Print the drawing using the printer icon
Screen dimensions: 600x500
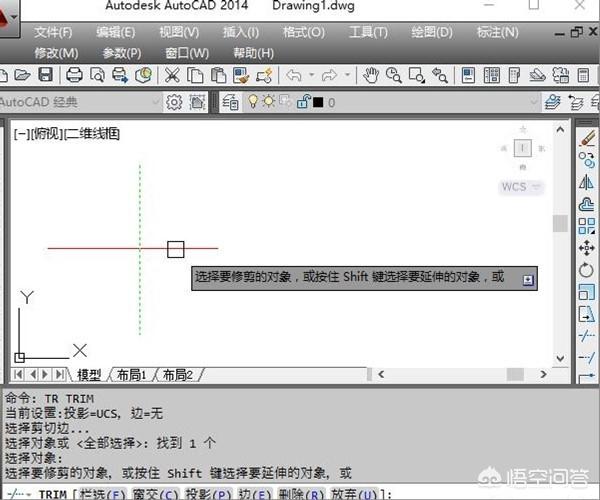click(x=74, y=75)
